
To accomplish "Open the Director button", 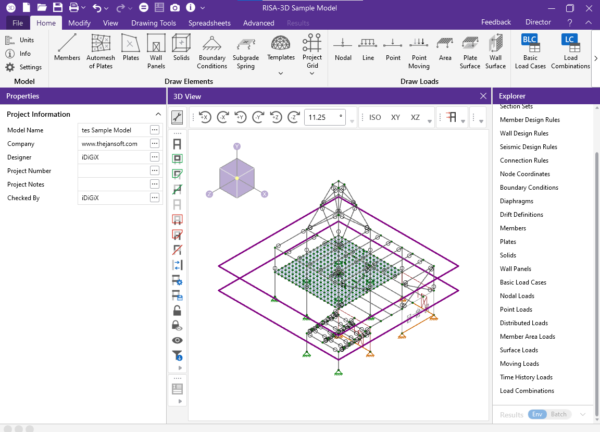I will 538,22.
